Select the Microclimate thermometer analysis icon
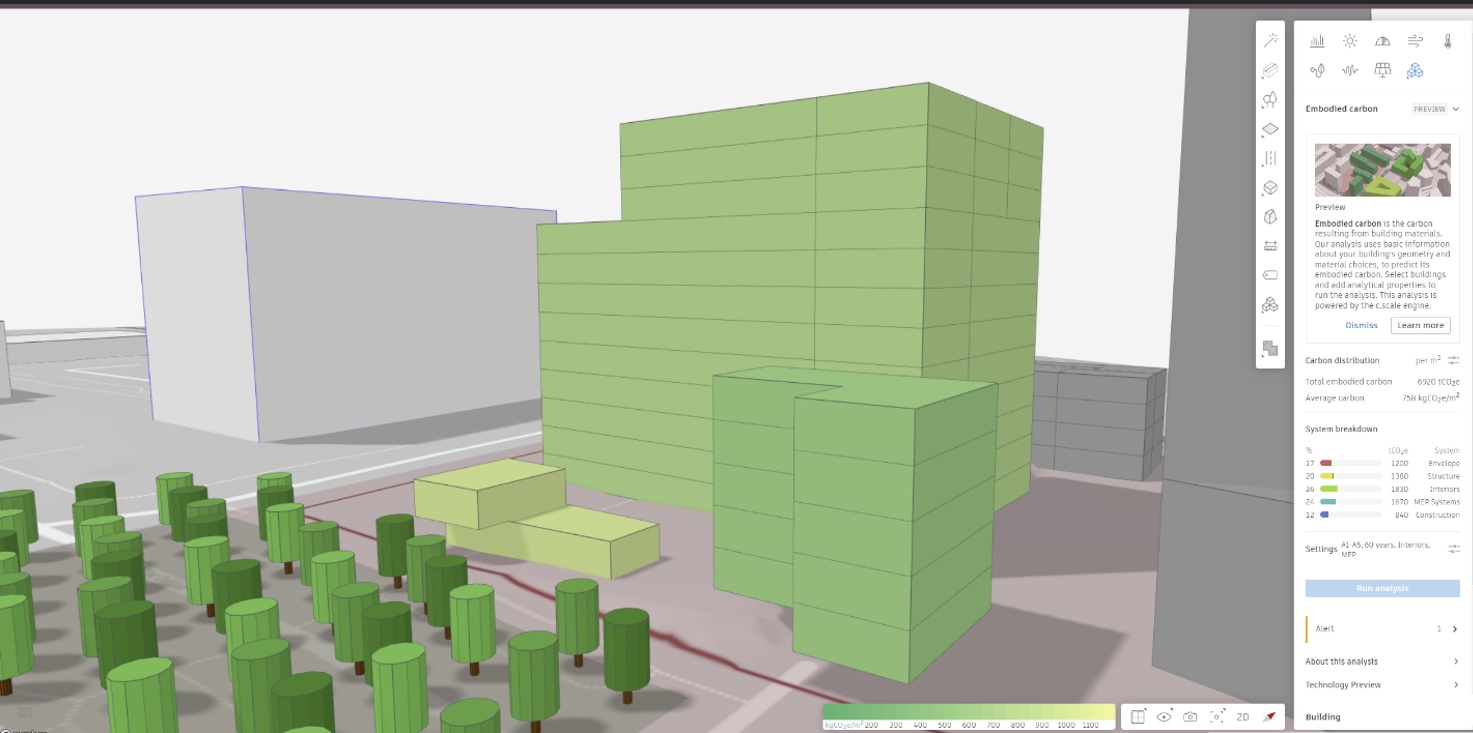1473x733 pixels. [1447, 41]
